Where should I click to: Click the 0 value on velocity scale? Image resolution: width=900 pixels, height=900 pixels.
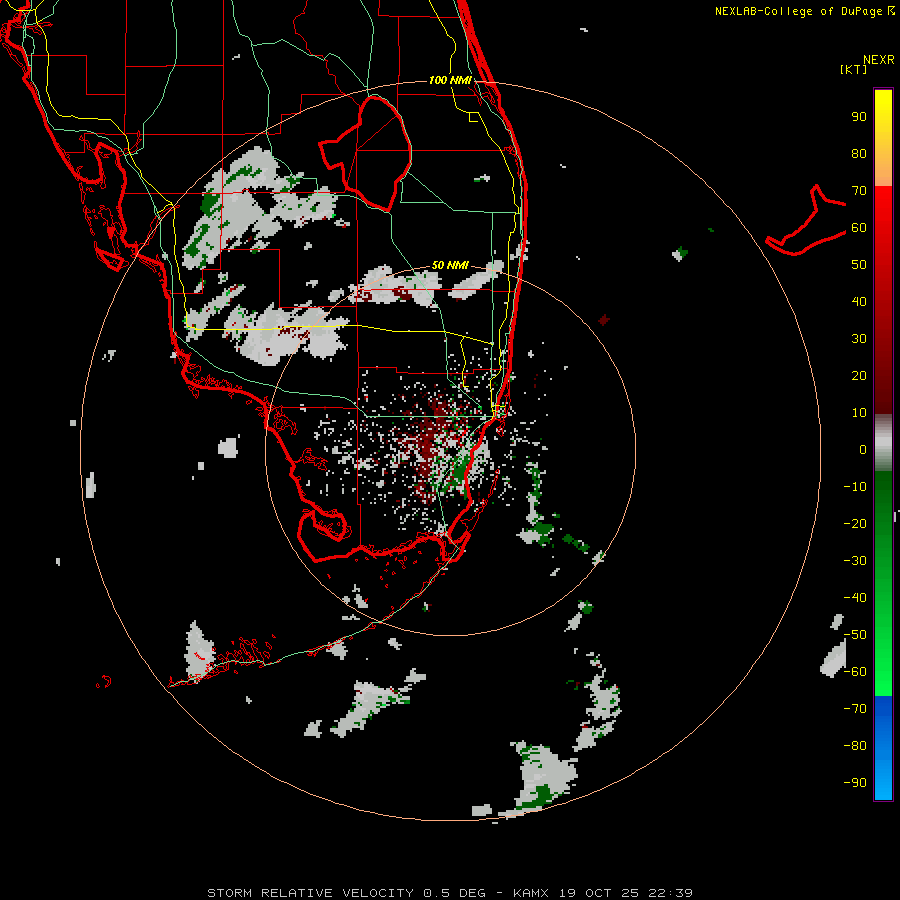coord(863,450)
